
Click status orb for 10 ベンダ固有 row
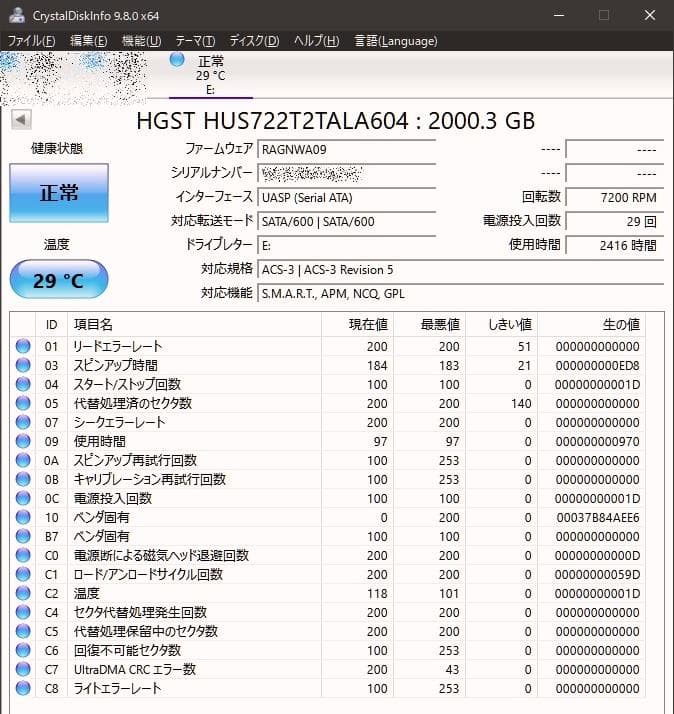click(x=23, y=517)
